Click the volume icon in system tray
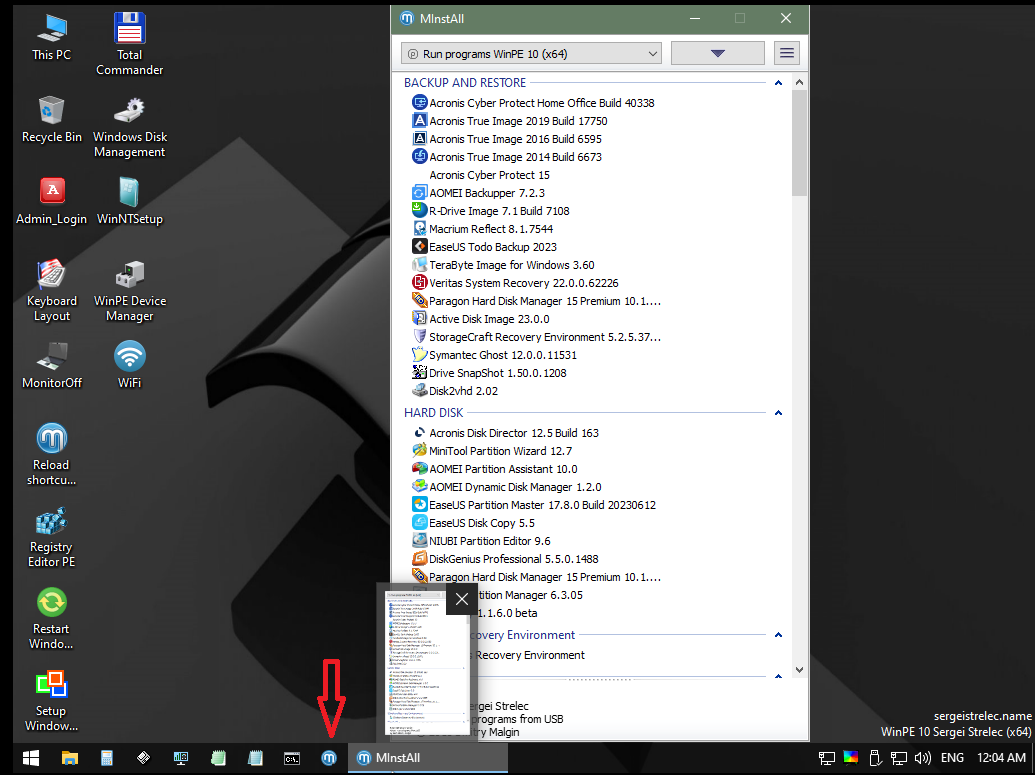 tap(923, 758)
